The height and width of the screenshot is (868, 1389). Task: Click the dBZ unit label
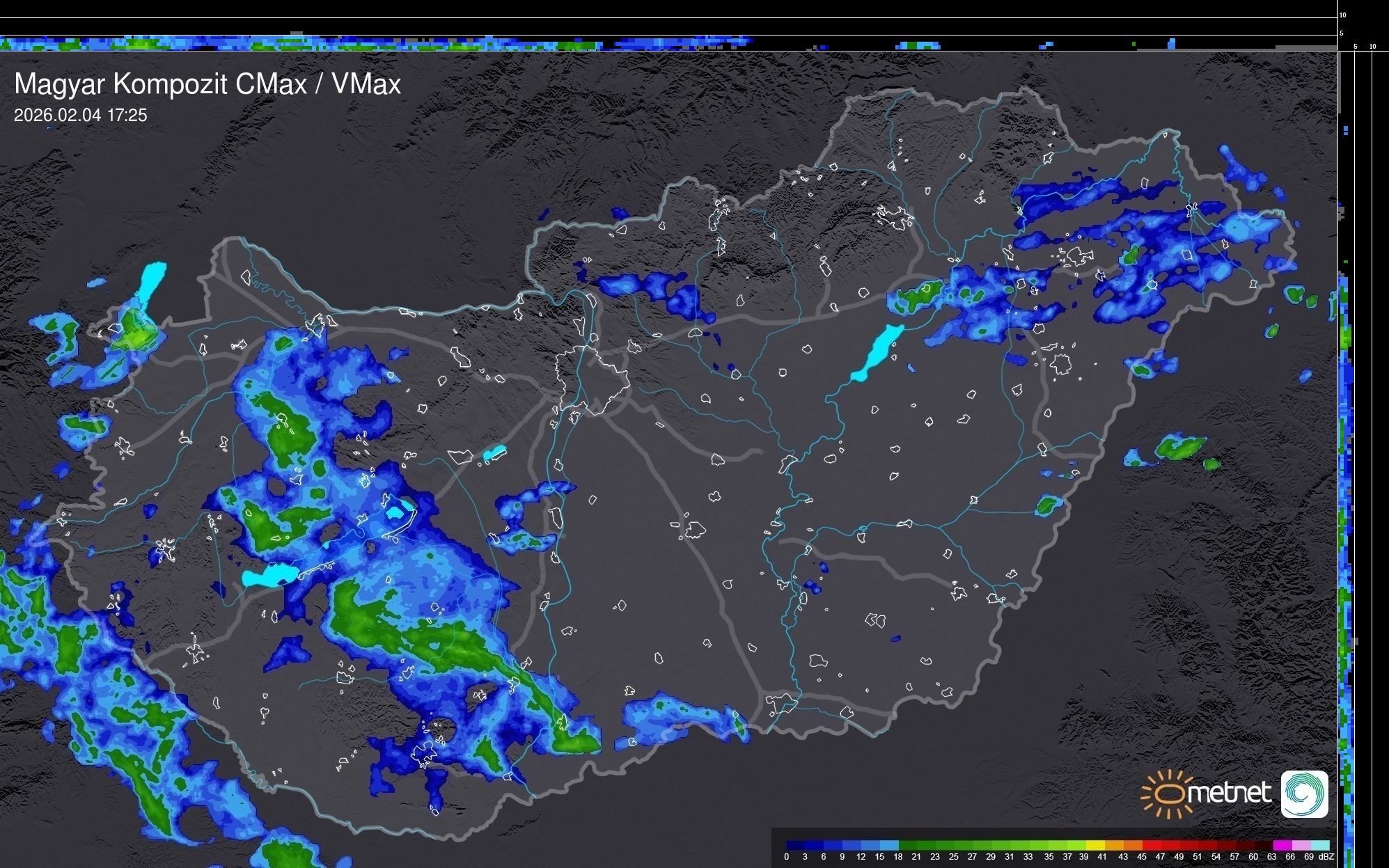1326,857
